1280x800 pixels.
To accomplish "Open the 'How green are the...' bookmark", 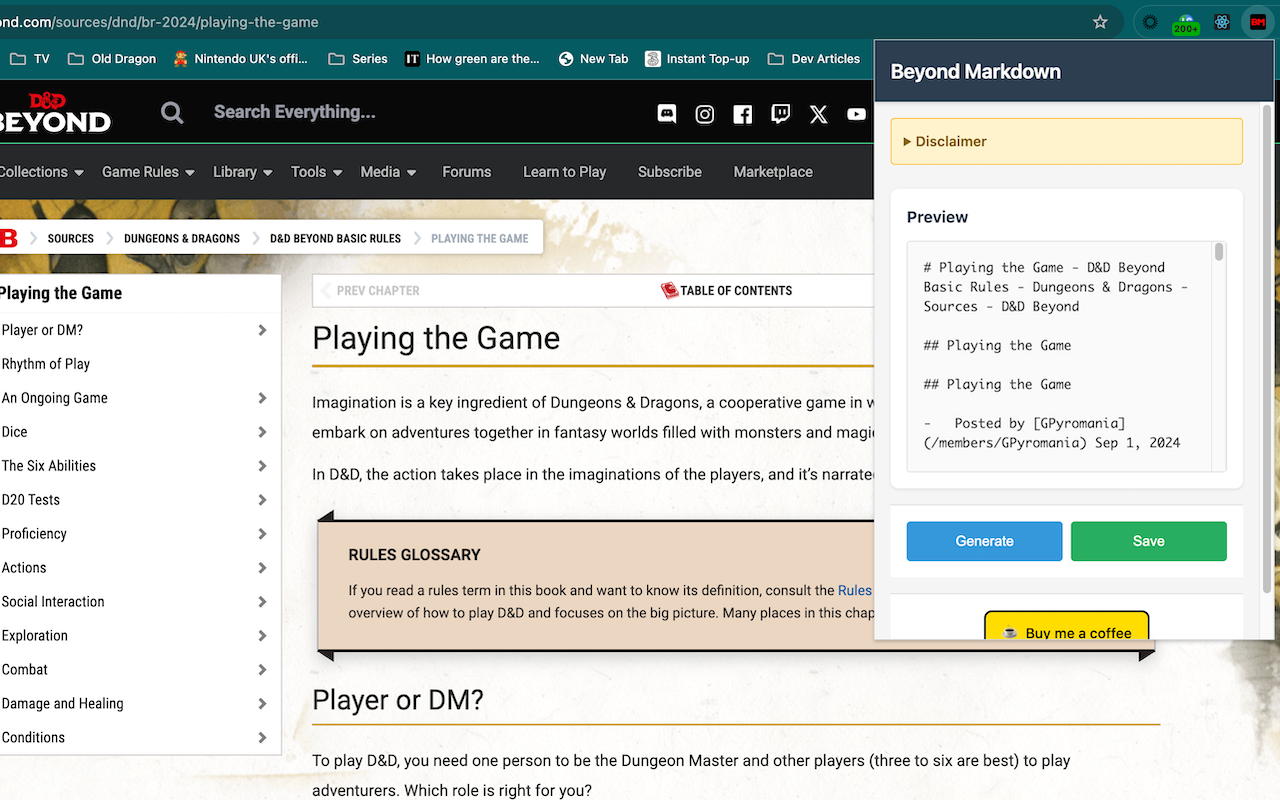I will [x=472, y=59].
